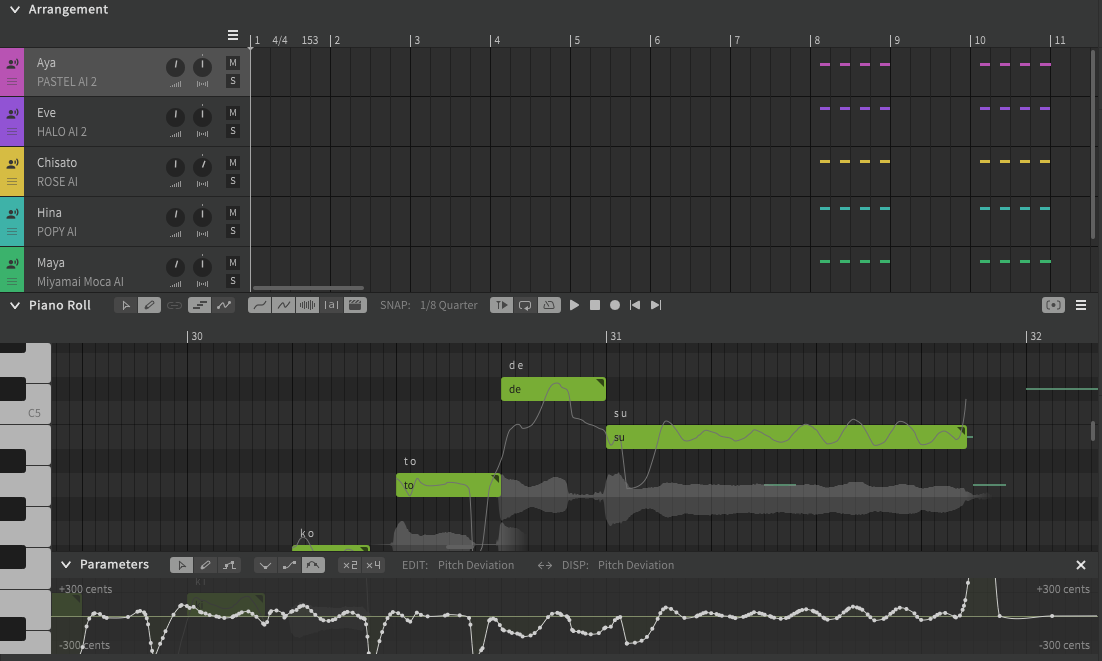
Task: Select the first curve shape in Parameters
Action: coord(265,565)
